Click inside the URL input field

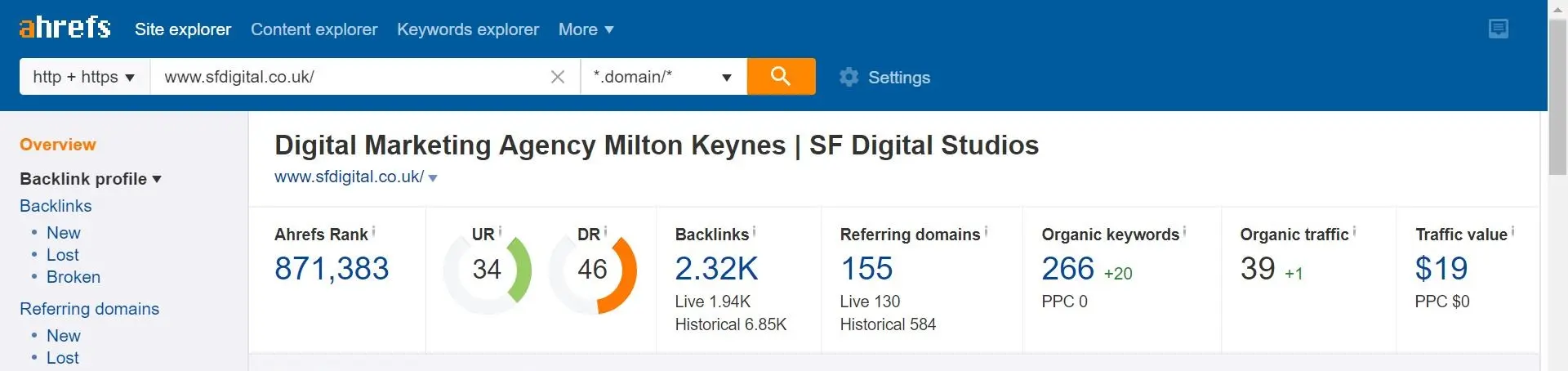pos(350,77)
